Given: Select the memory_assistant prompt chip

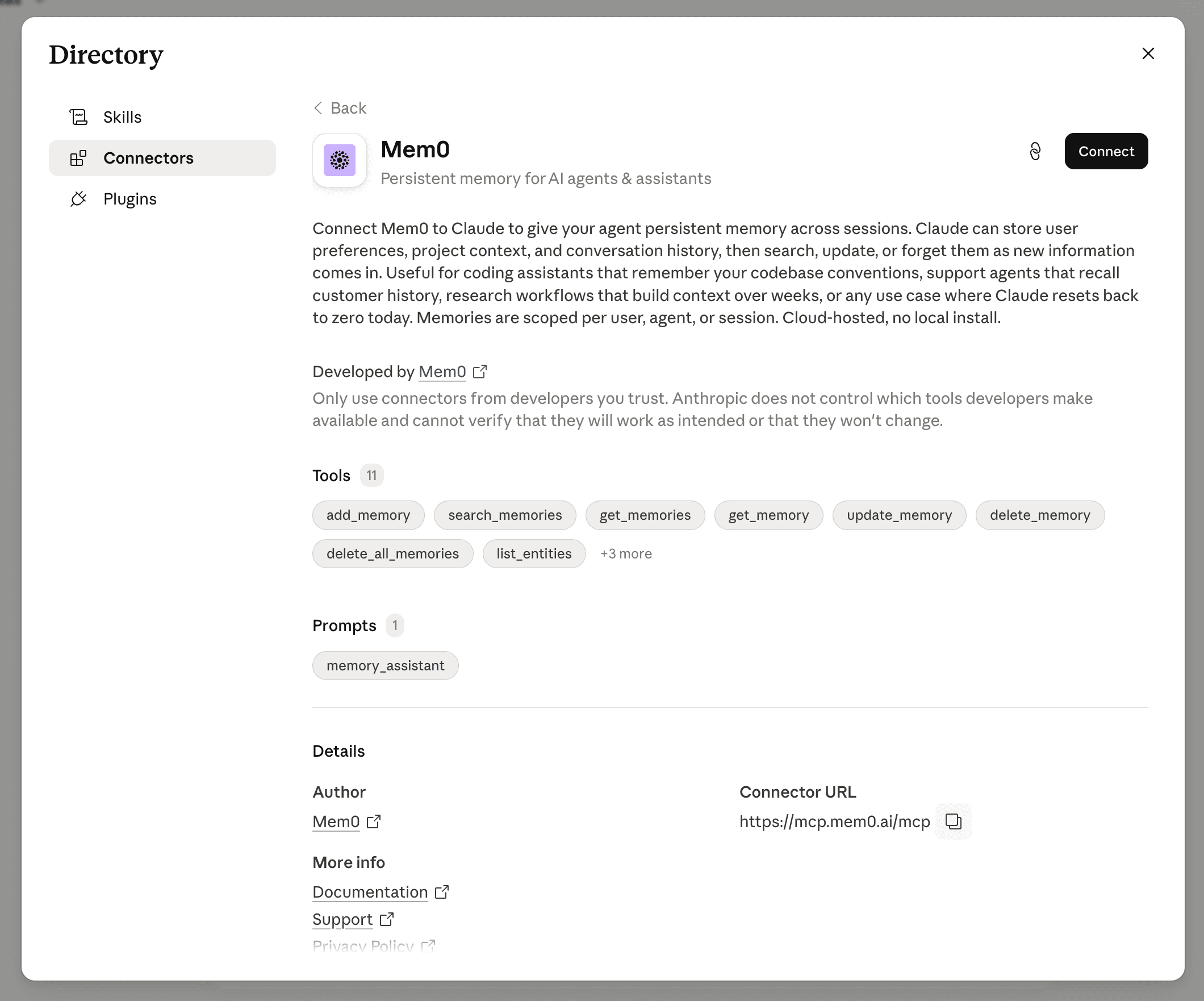Looking at the screenshot, I should (x=385, y=665).
